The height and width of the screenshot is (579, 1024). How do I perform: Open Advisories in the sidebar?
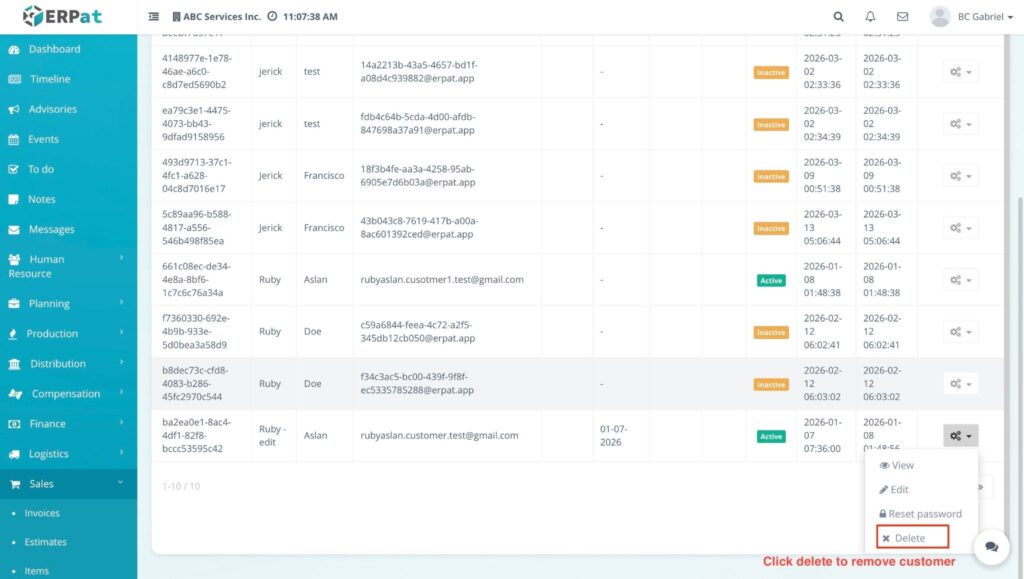[52, 109]
